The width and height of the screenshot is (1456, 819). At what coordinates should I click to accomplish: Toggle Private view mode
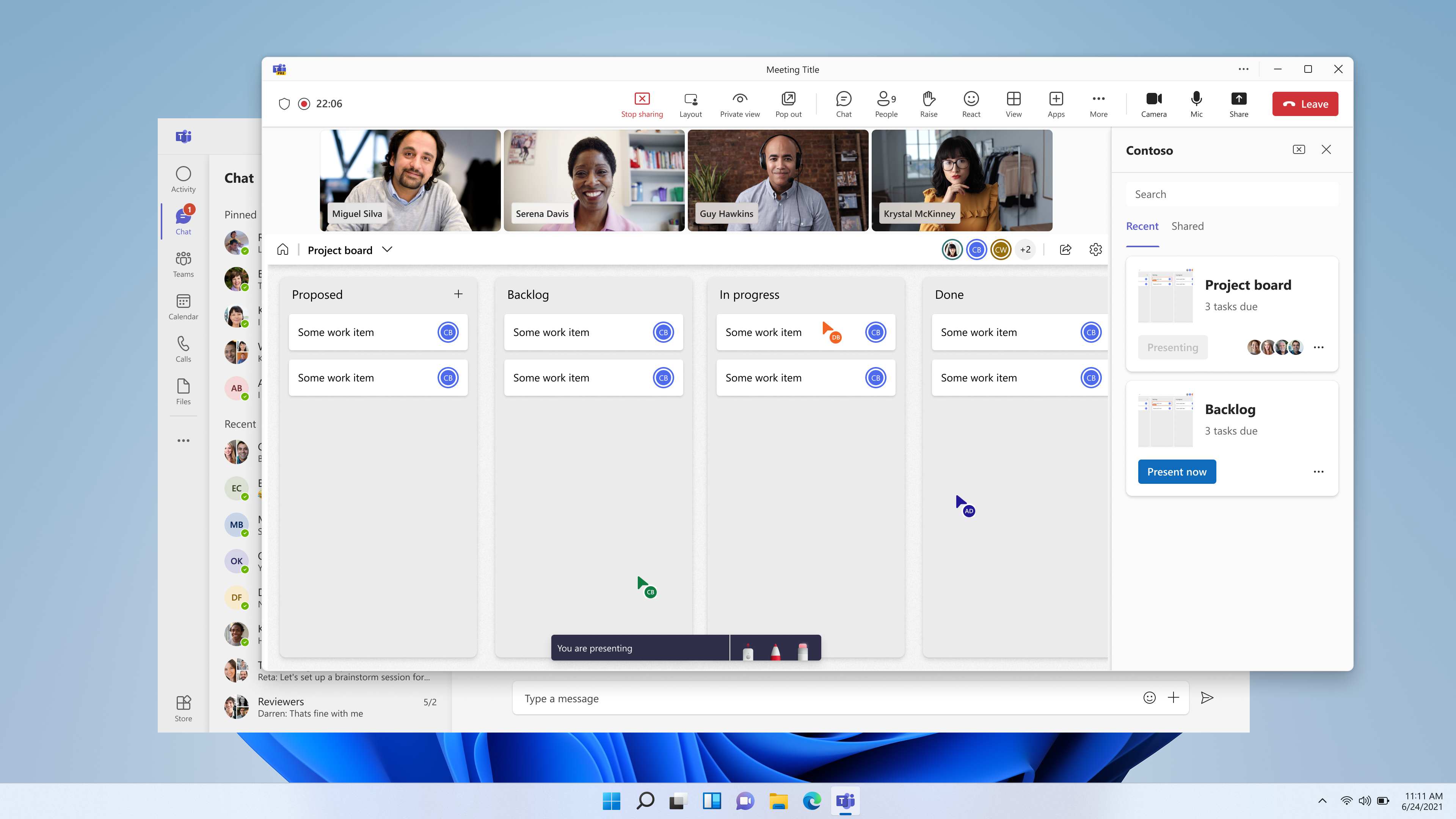point(740,103)
